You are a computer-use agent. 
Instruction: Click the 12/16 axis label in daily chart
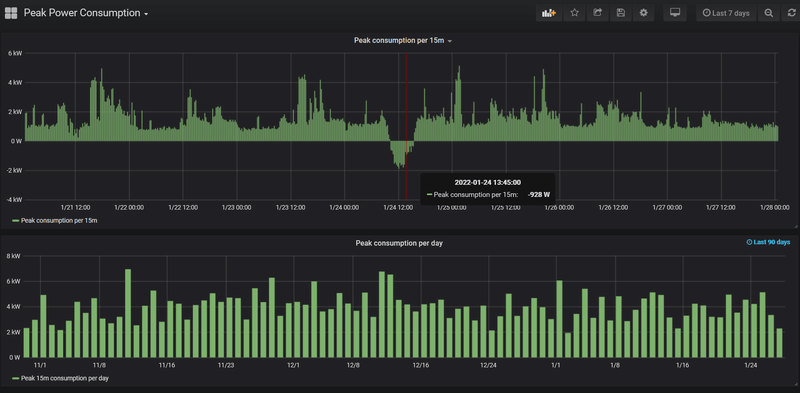pos(421,365)
